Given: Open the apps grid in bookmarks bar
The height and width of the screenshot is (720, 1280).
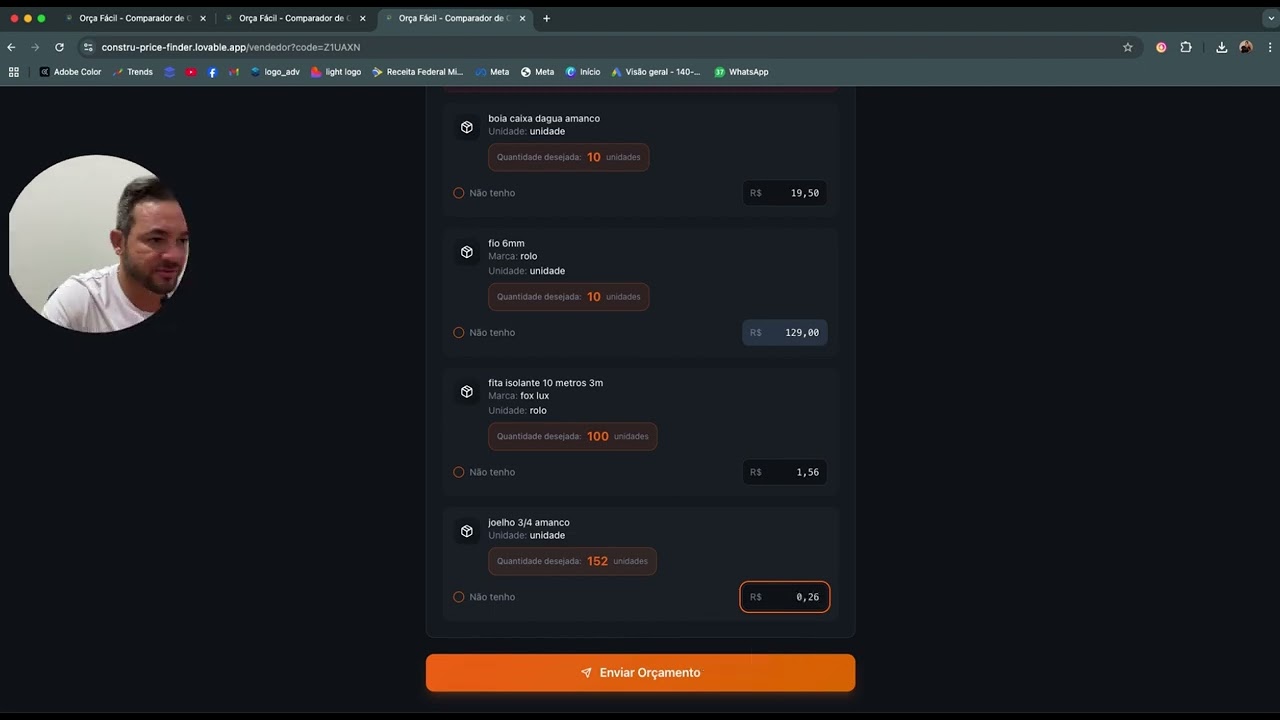Looking at the screenshot, I should (14, 72).
